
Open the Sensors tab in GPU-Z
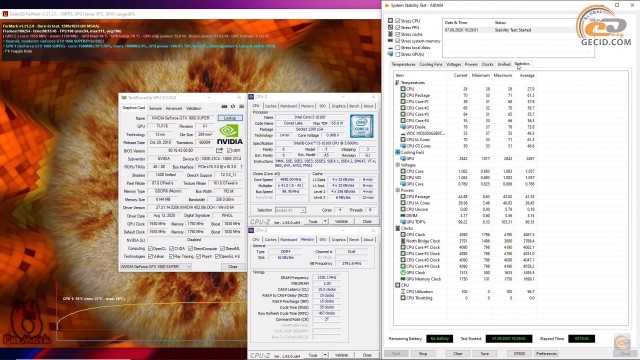[x=155, y=108]
